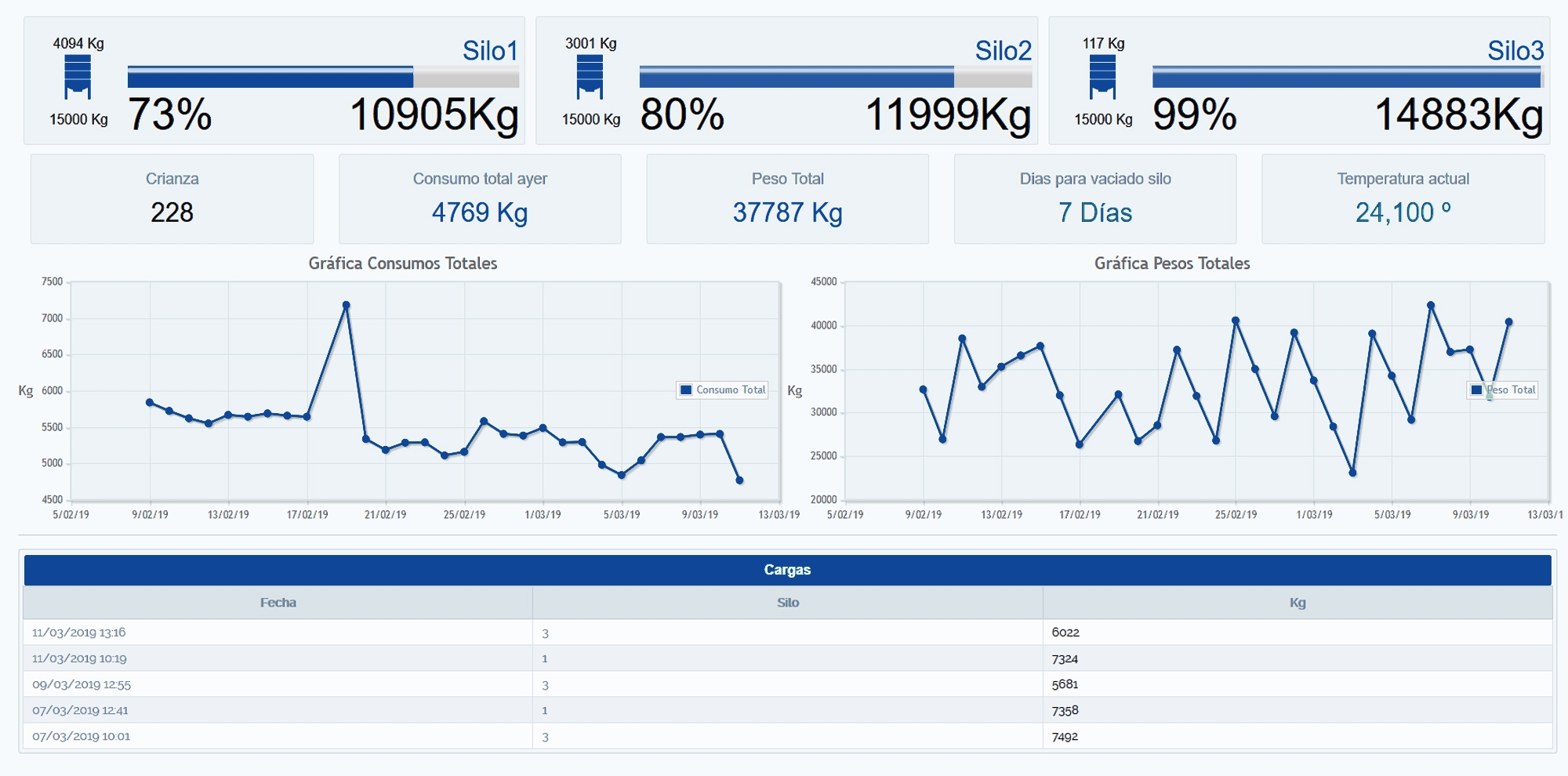Click the Consumo Total legend color square

pos(686,390)
